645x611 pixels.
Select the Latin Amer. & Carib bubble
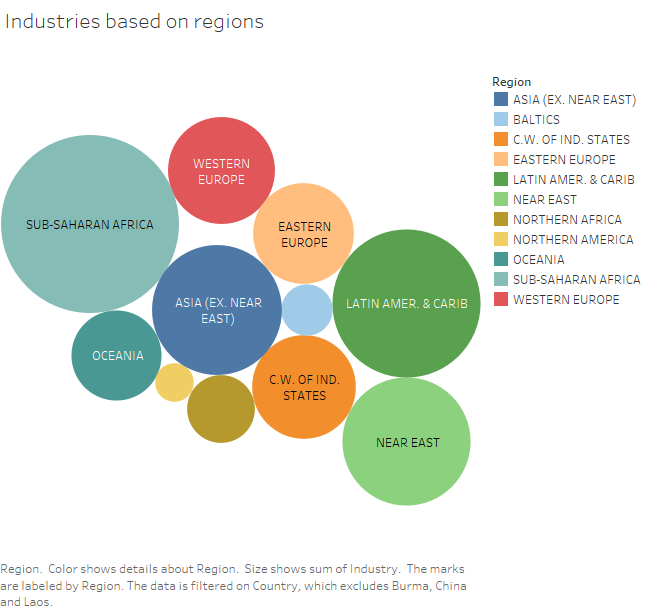click(407, 303)
